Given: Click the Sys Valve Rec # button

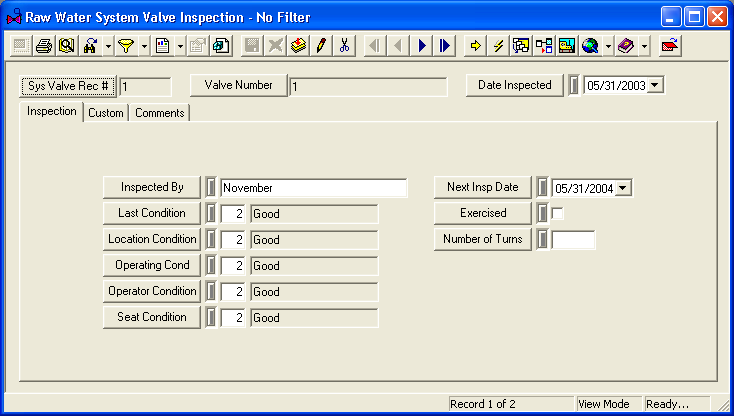Looking at the screenshot, I should 68,86.
